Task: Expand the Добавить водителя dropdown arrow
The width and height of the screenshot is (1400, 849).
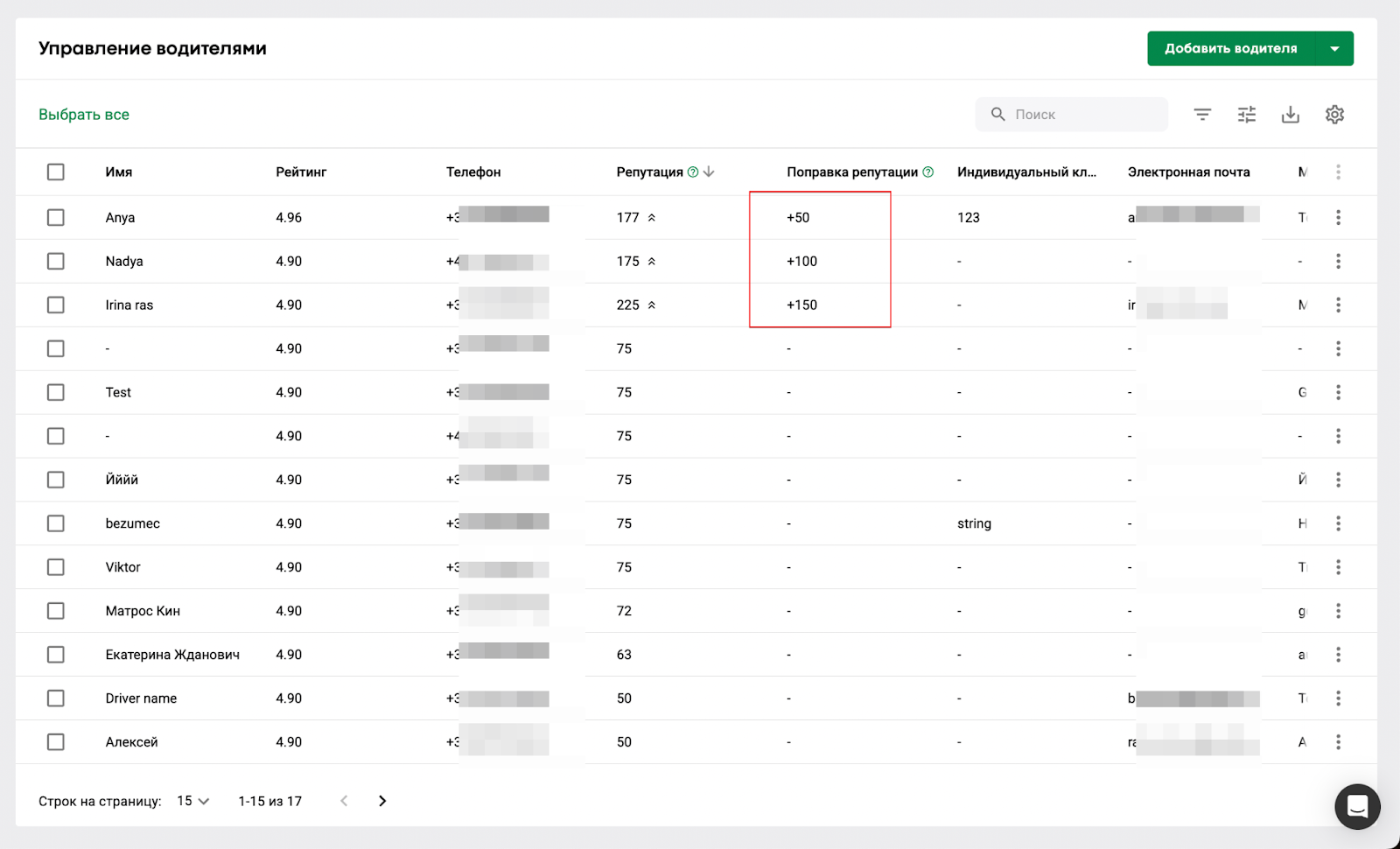Action: [x=1334, y=49]
